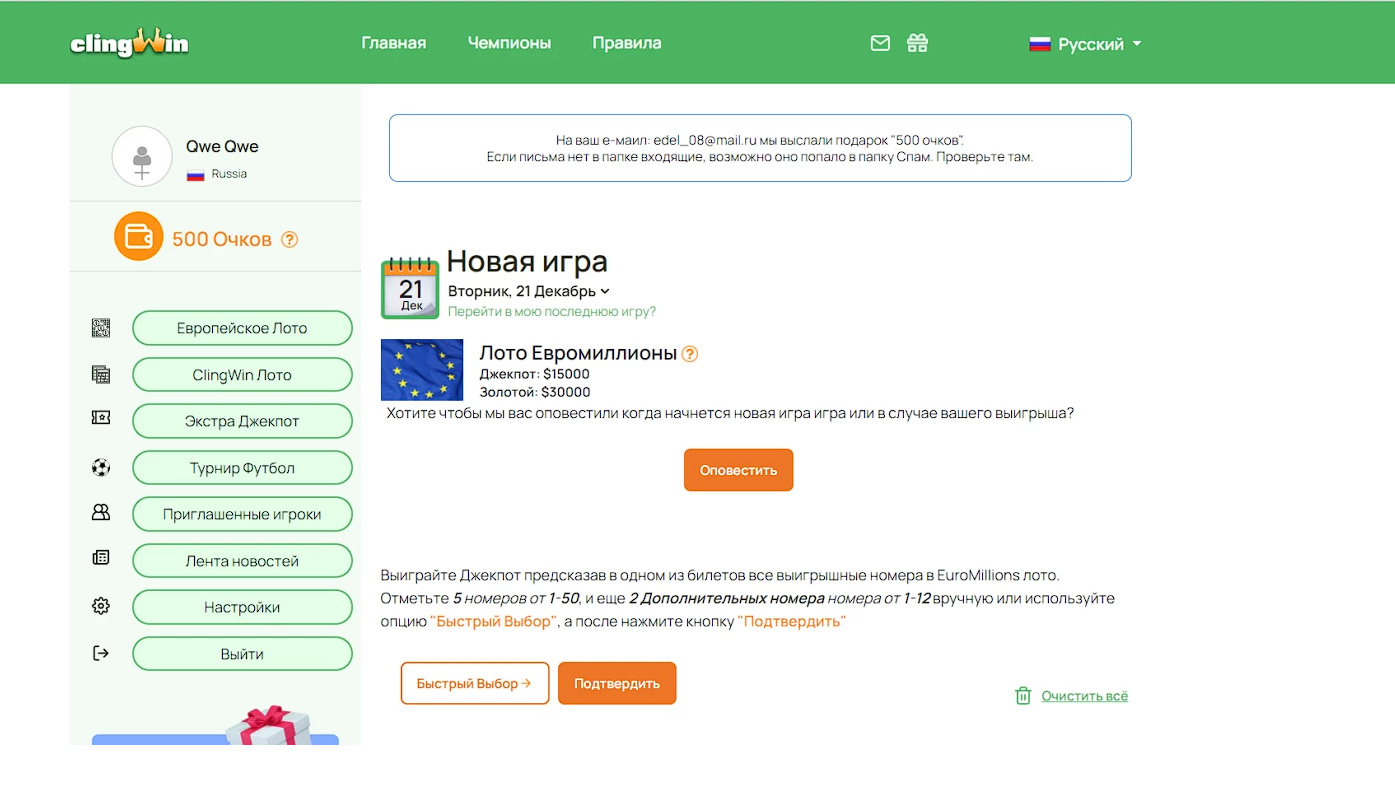
Task: Click the EU flag lottery thumbnail
Action: [x=422, y=370]
